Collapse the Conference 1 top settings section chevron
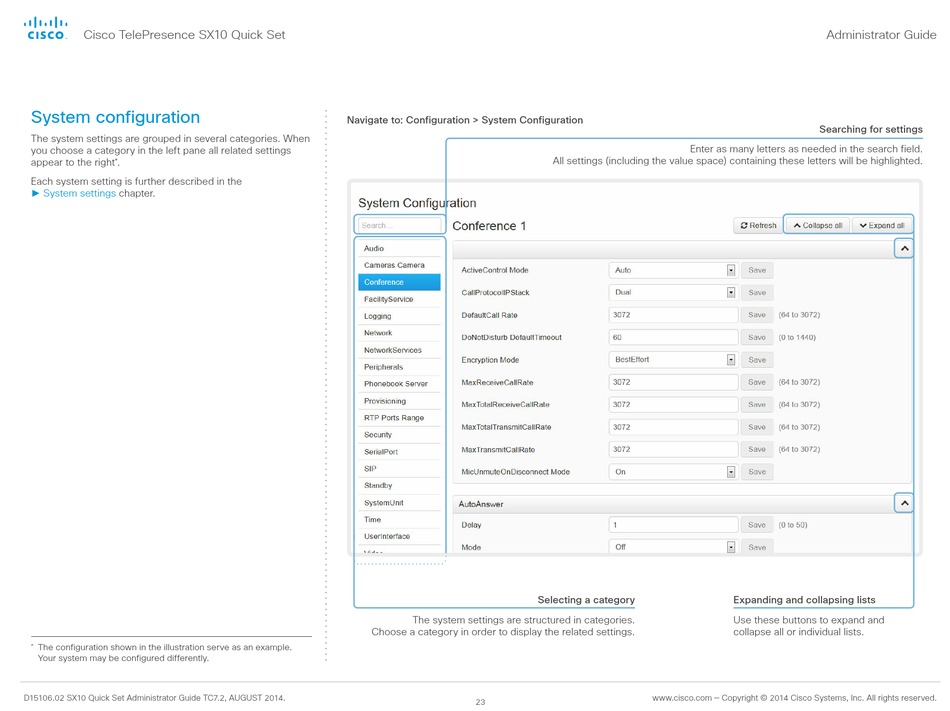Viewport: 950px width, 711px height. point(904,248)
